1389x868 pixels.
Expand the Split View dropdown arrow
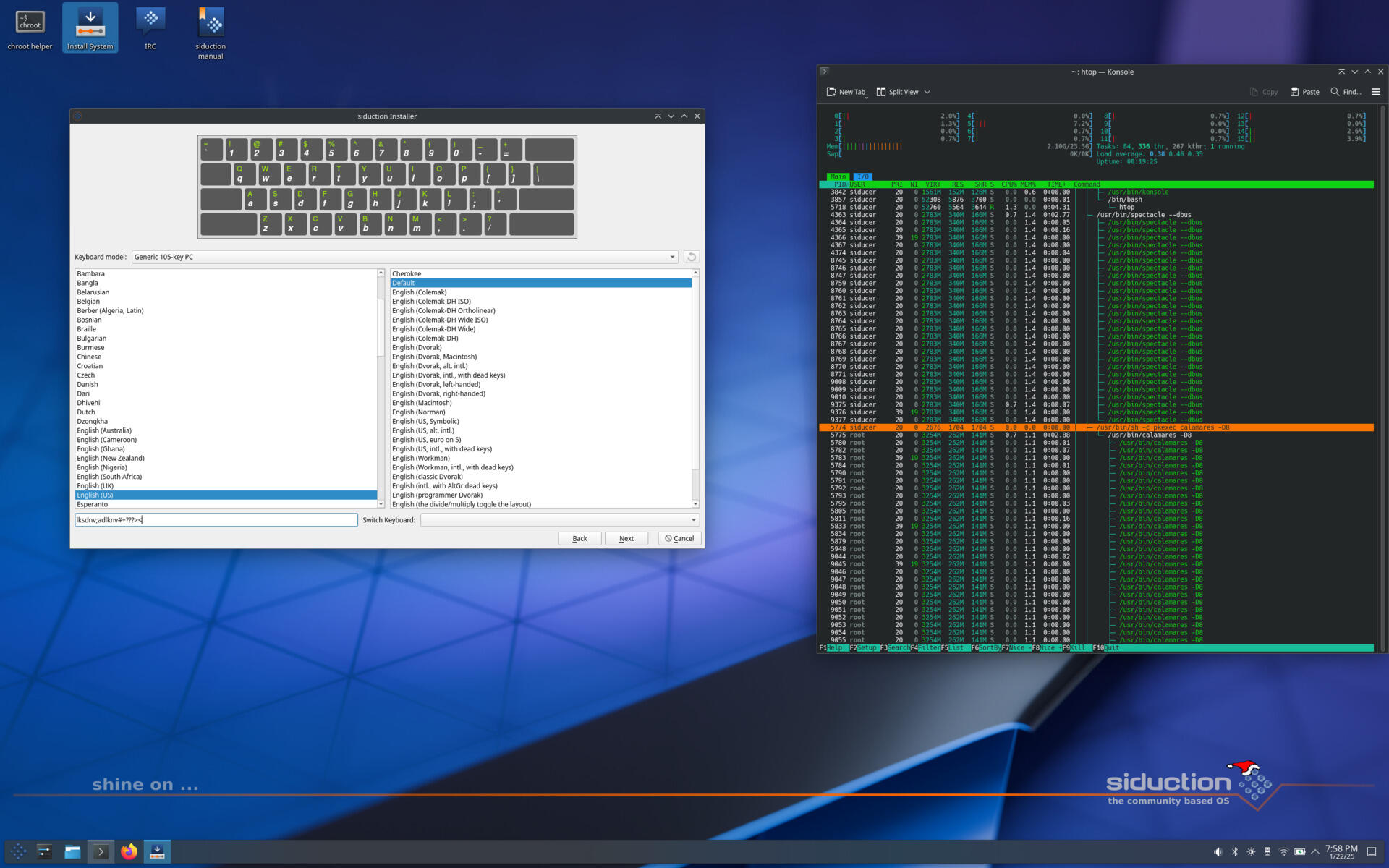coord(927,92)
